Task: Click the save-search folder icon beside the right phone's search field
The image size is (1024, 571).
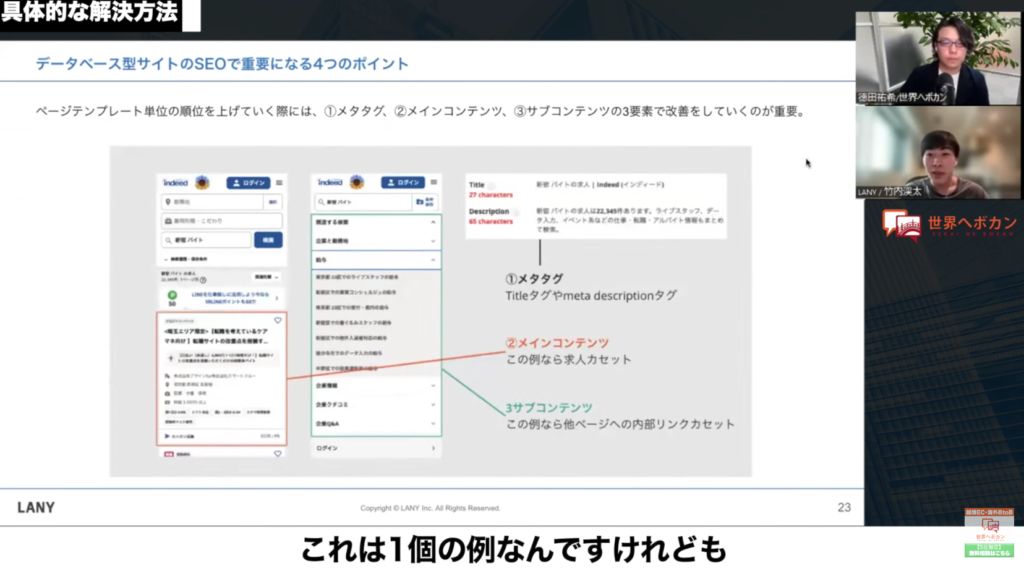Action: pos(420,202)
